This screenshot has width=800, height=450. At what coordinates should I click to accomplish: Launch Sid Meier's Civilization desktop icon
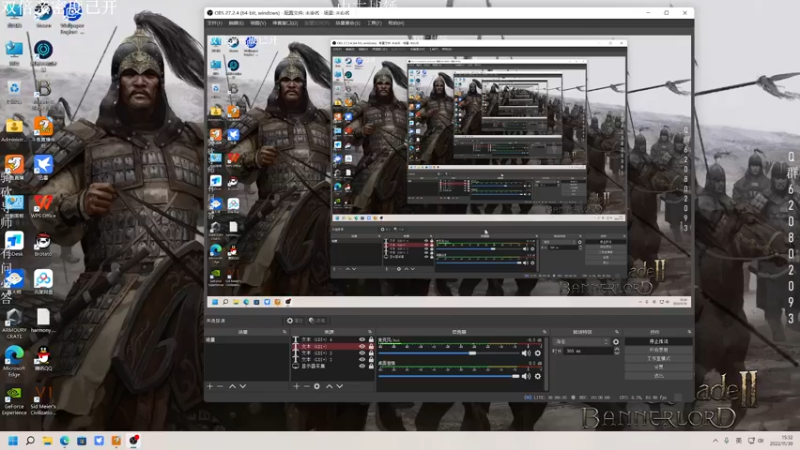tap(43, 401)
